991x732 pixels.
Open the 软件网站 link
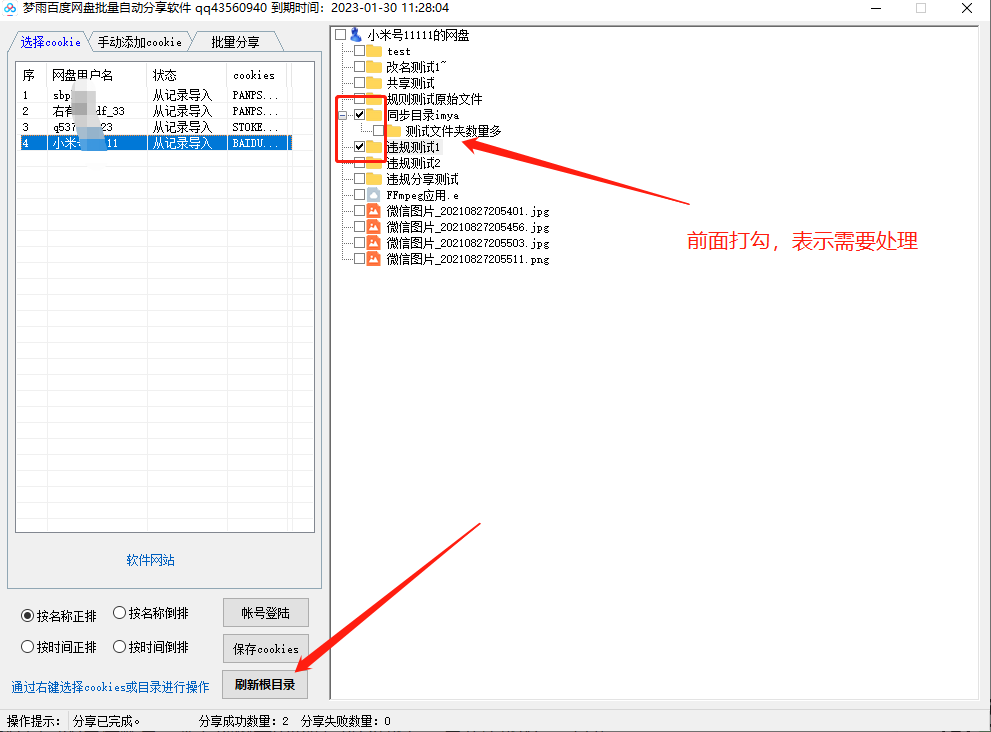coord(149,561)
